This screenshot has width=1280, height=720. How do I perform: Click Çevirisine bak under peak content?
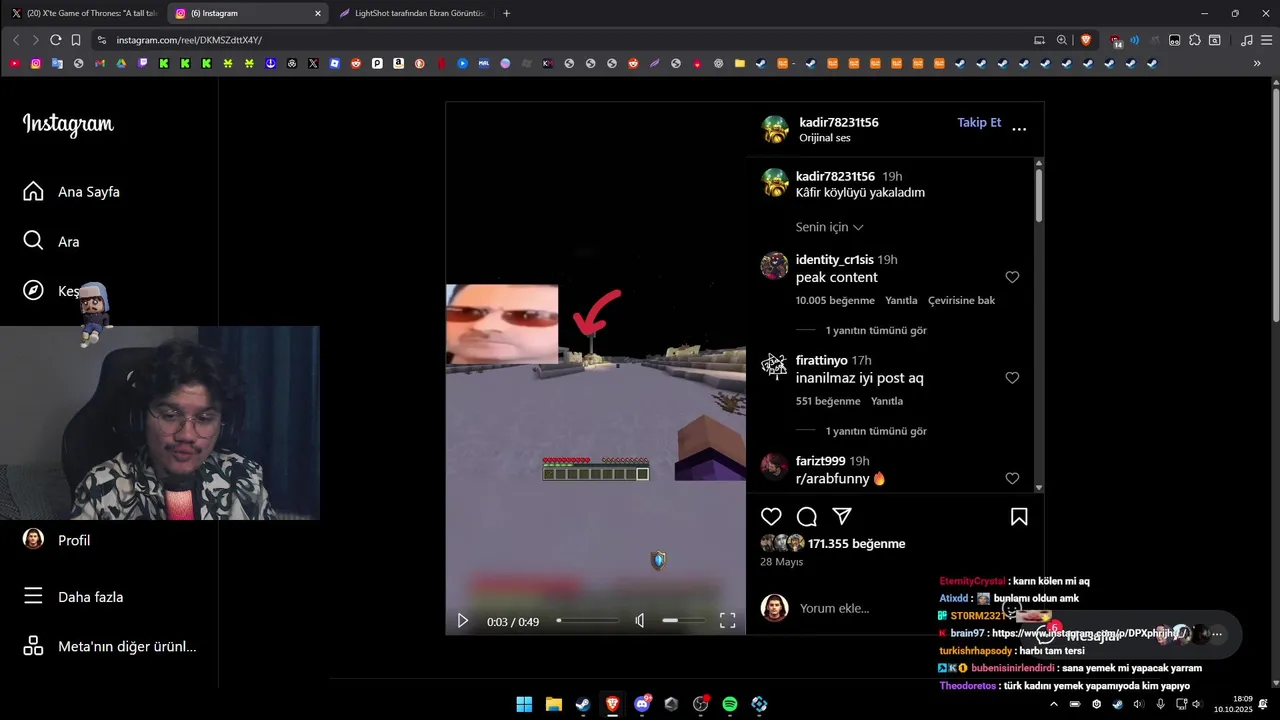click(x=961, y=300)
